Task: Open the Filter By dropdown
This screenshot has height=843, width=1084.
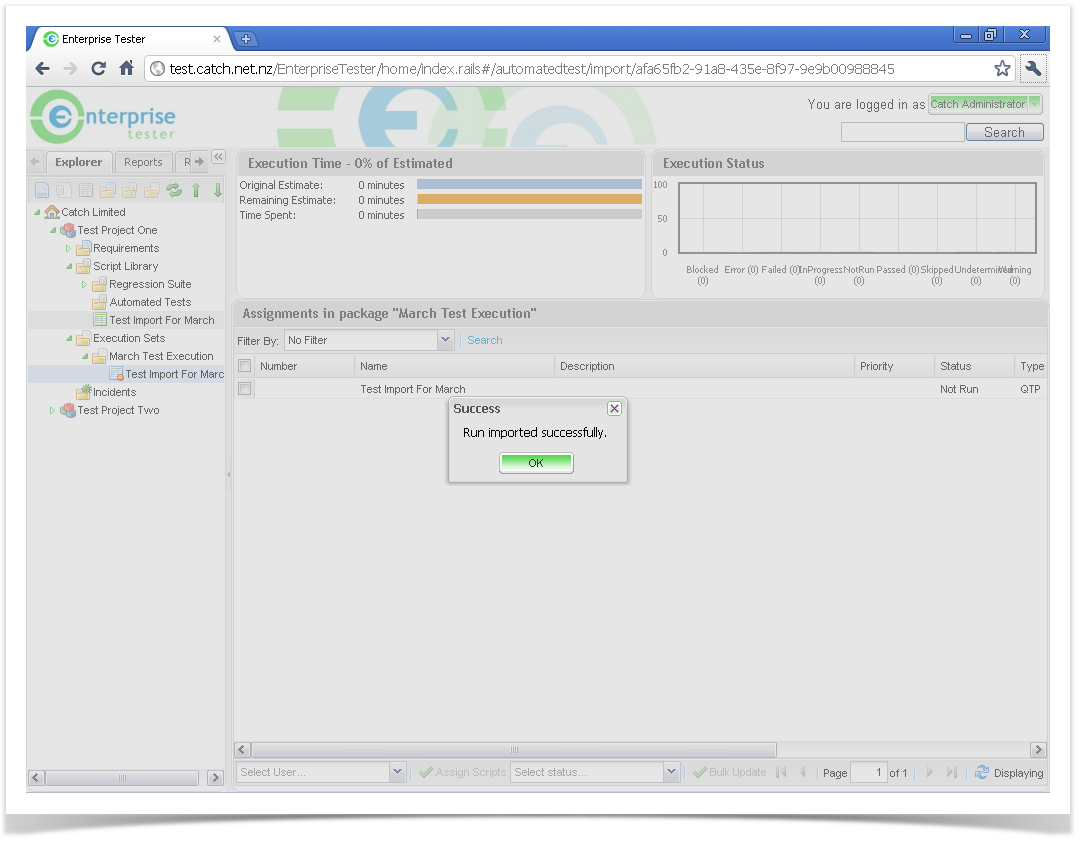Action: [x=446, y=340]
